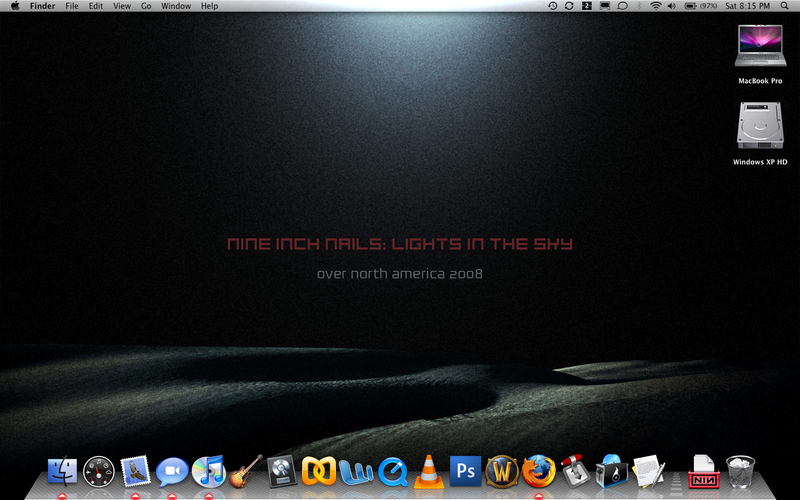Open the volume speaker menu icon
The height and width of the screenshot is (500, 800).
(x=672, y=6)
